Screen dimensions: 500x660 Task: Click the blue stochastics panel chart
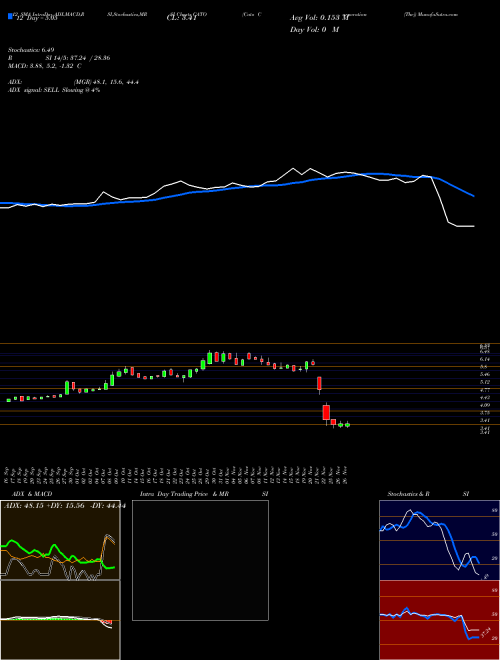coord(439,540)
